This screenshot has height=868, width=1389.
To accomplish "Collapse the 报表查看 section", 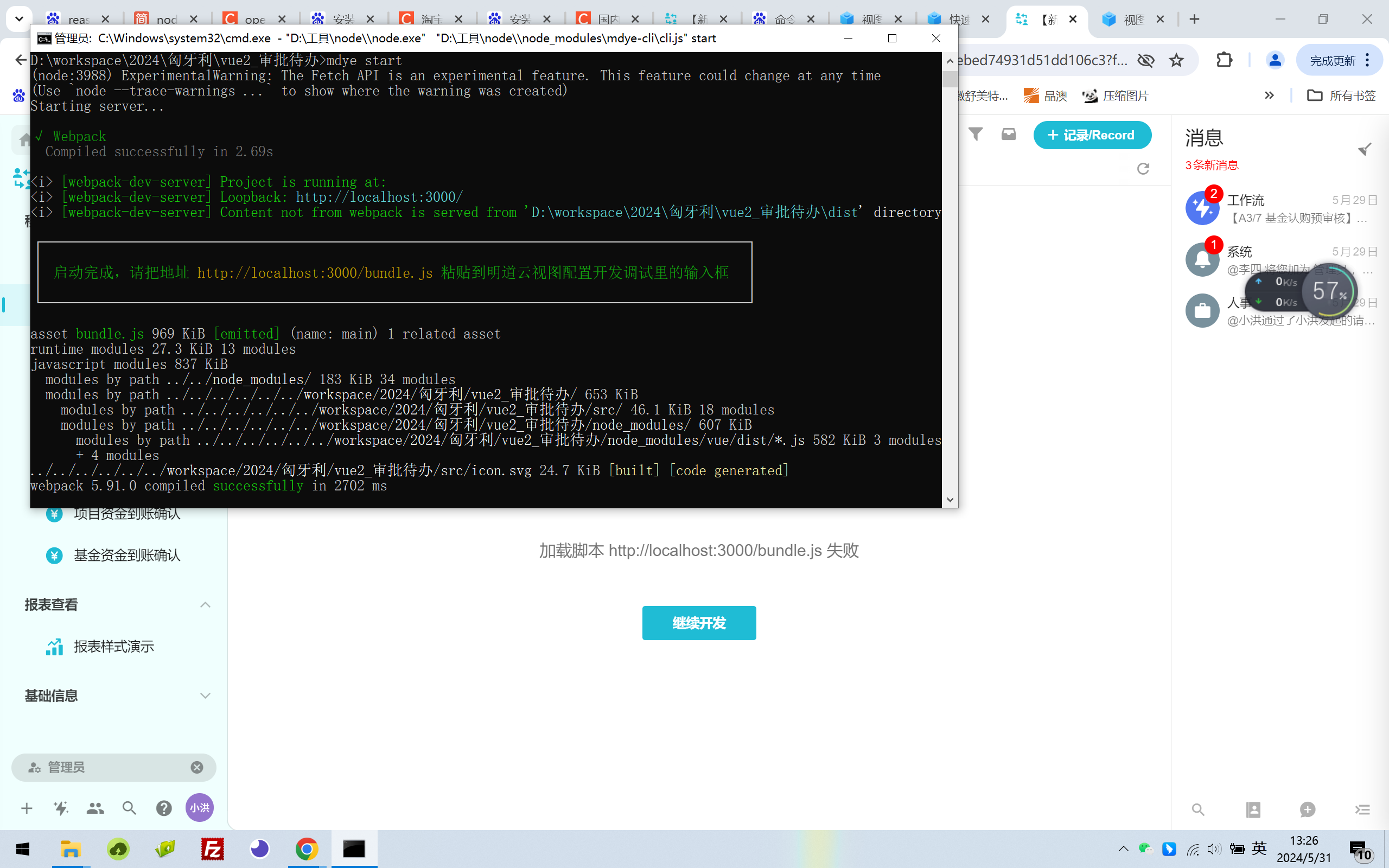I will pos(205,604).
